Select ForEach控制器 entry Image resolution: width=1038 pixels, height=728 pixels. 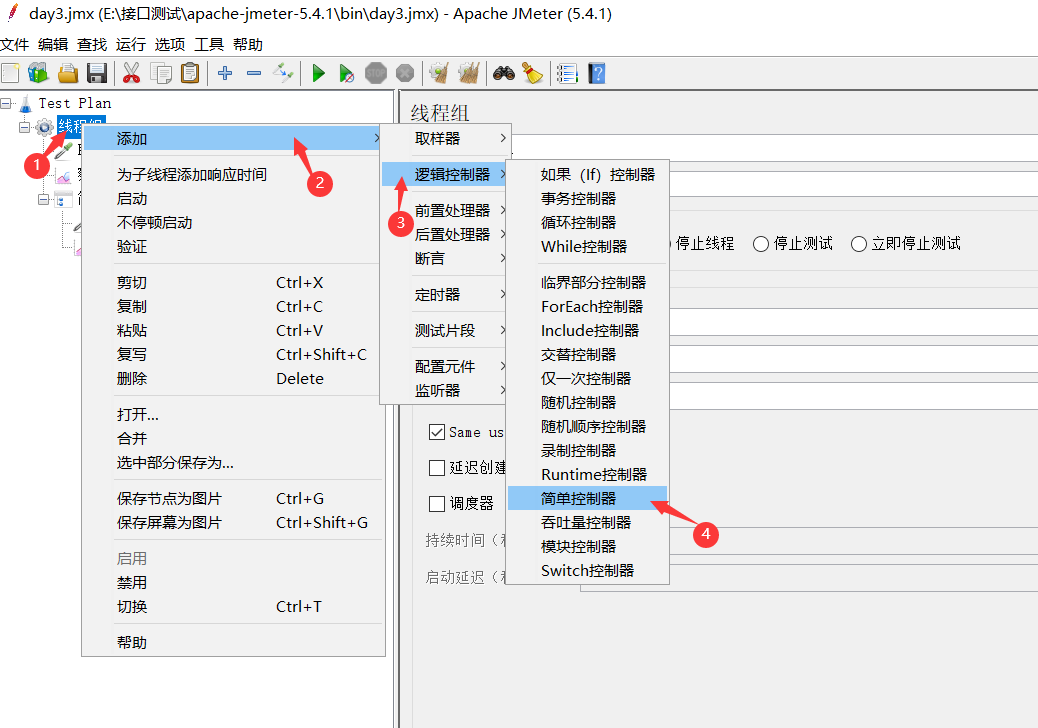[x=587, y=306]
